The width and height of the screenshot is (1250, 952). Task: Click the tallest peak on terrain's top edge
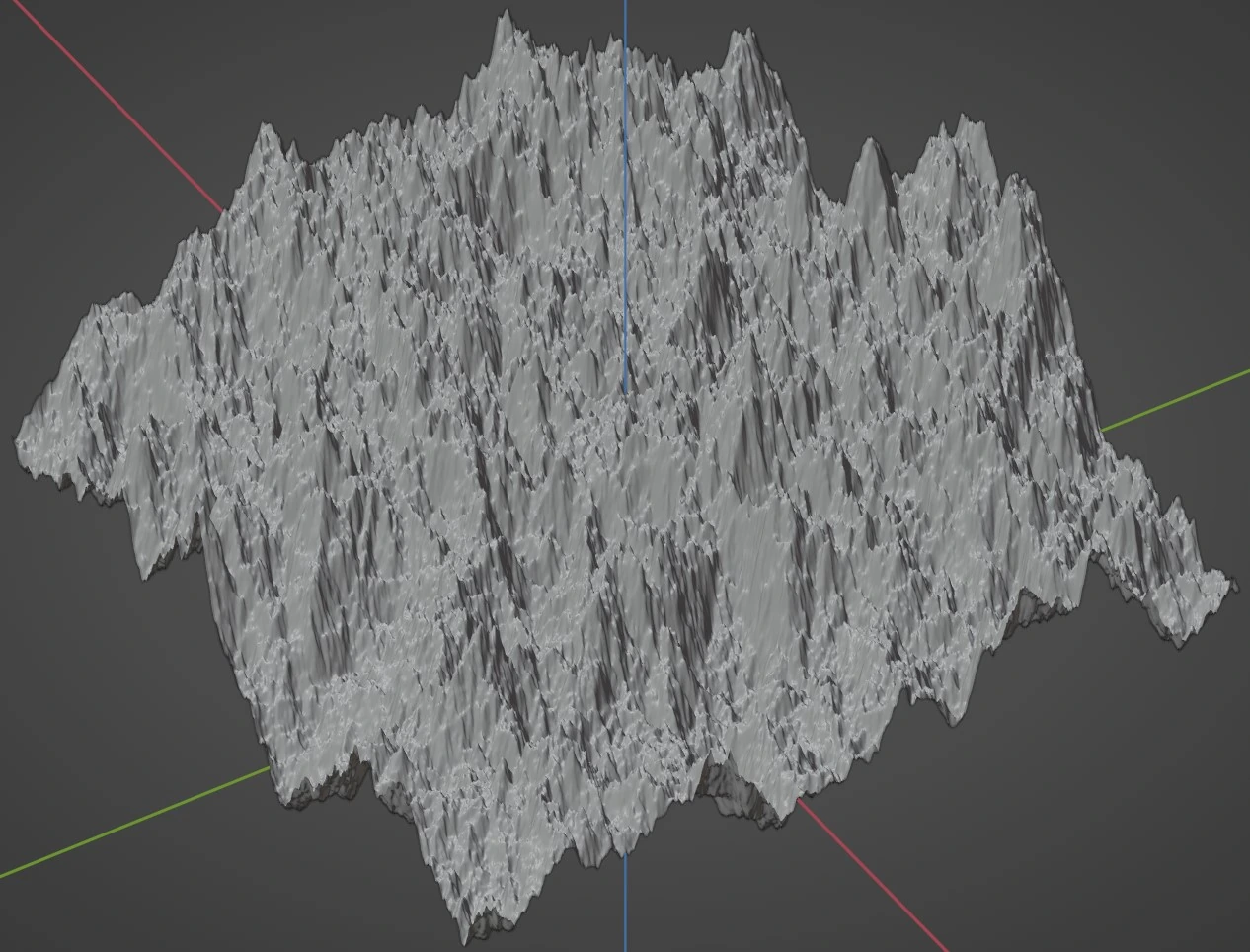tap(507, 20)
